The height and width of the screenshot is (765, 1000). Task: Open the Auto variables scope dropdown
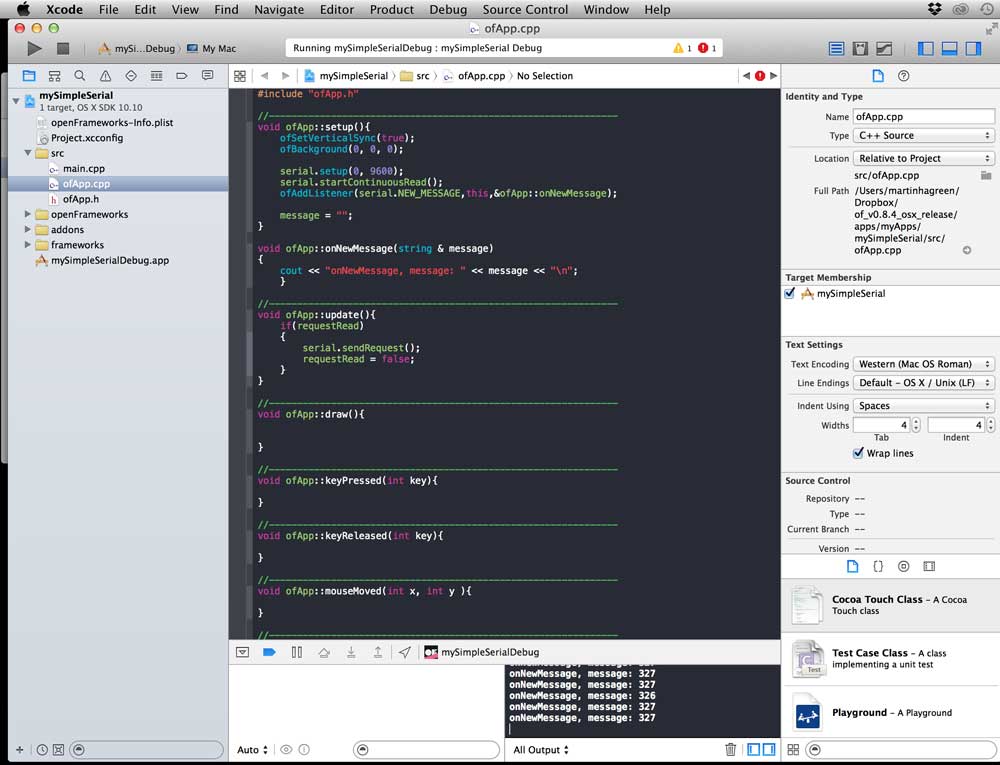[x=253, y=750]
